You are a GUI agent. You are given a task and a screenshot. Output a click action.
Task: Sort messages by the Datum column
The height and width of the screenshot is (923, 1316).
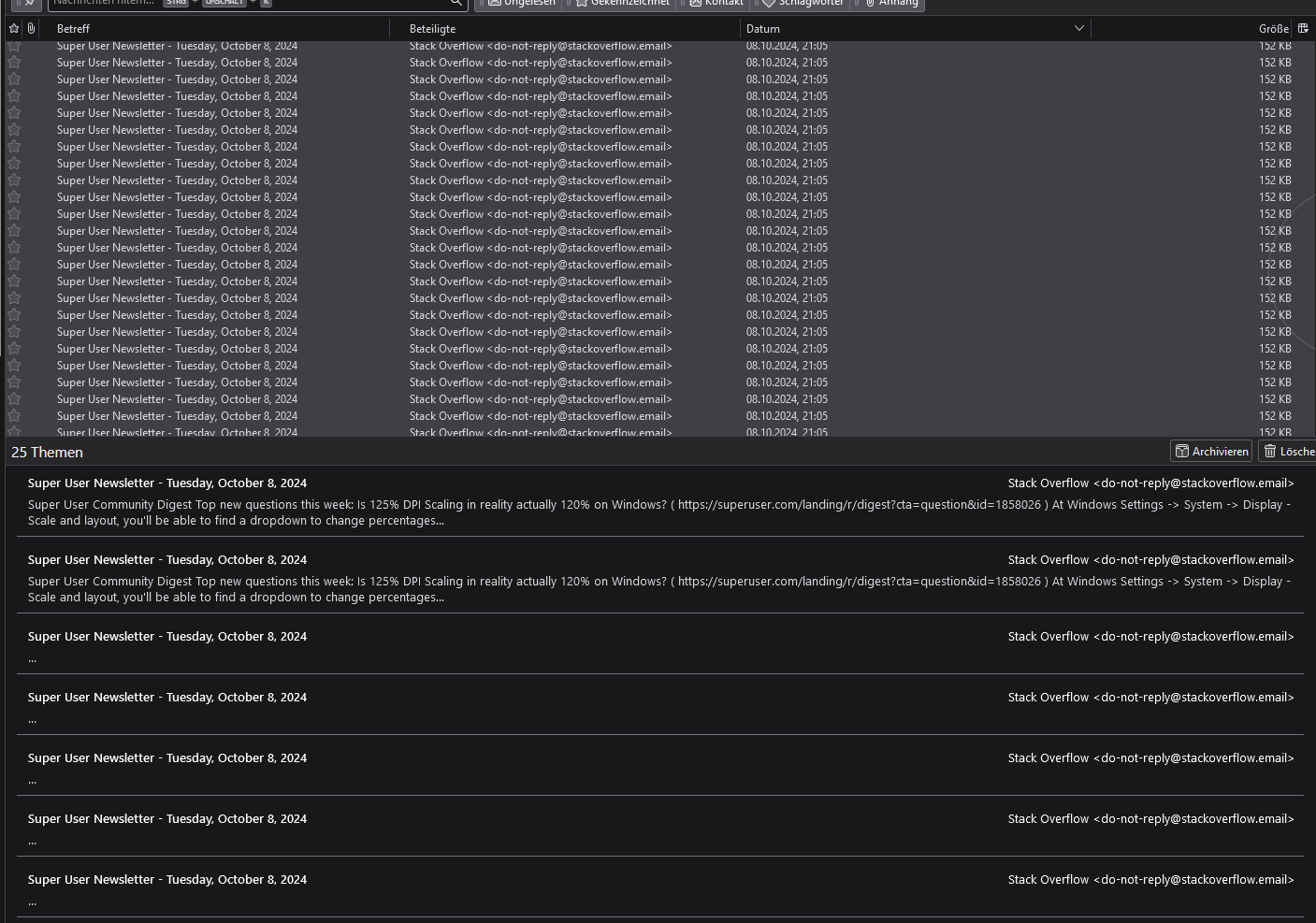tap(916, 29)
